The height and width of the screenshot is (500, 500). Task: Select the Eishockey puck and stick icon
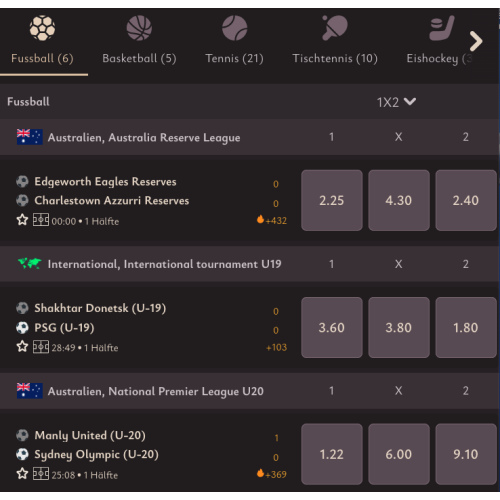click(x=442, y=28)
